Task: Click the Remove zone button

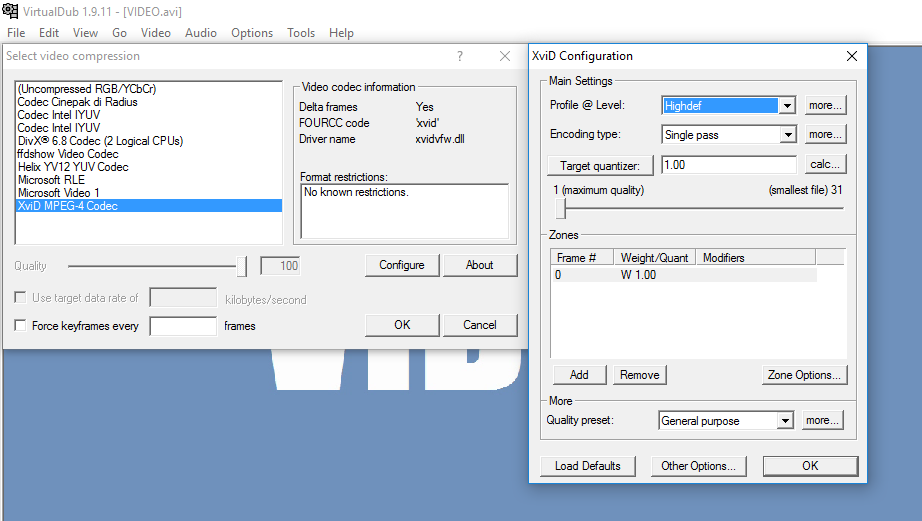Action: coord(640,375)
